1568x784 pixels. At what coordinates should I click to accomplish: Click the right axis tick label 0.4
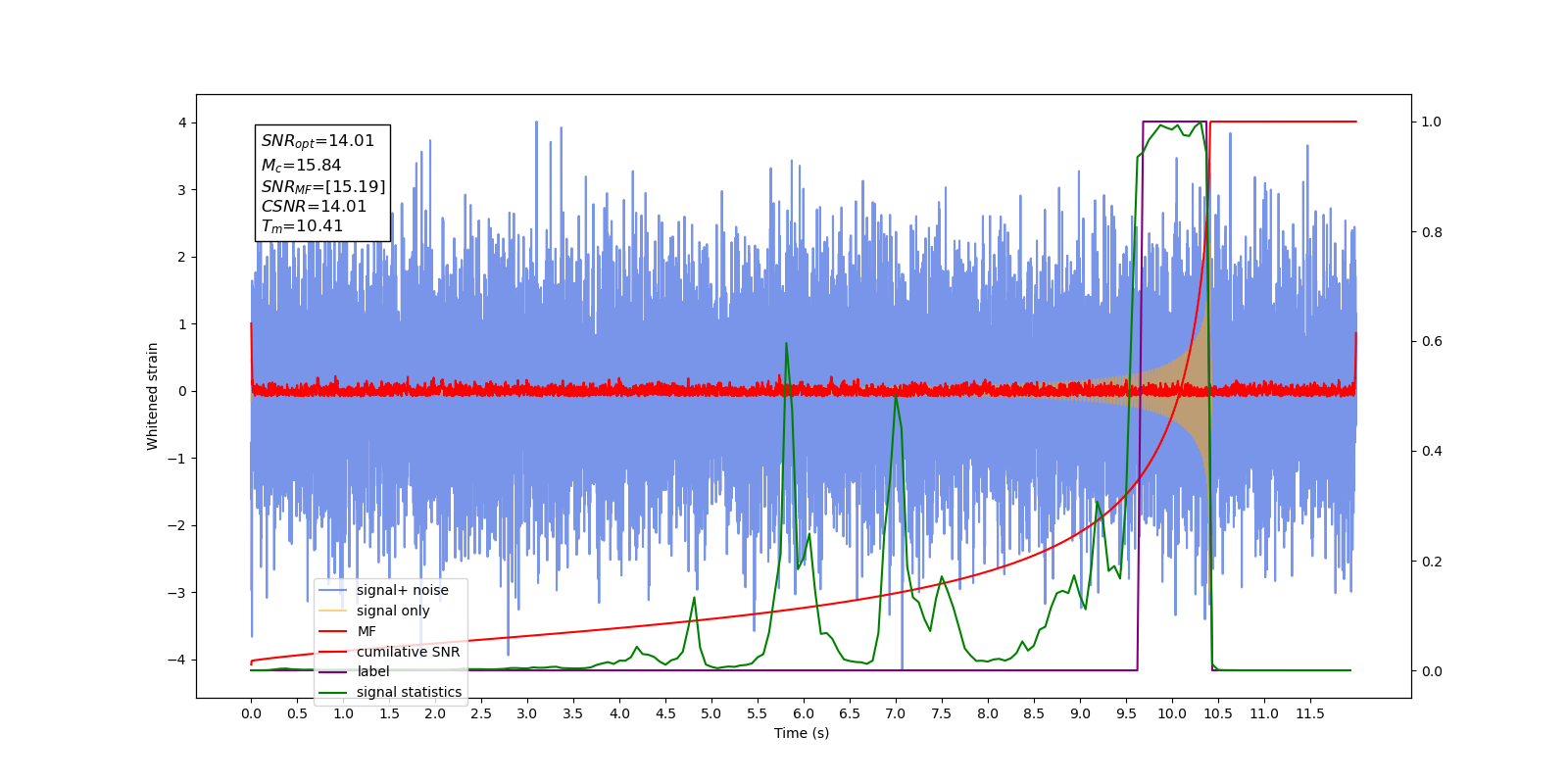1432,452
